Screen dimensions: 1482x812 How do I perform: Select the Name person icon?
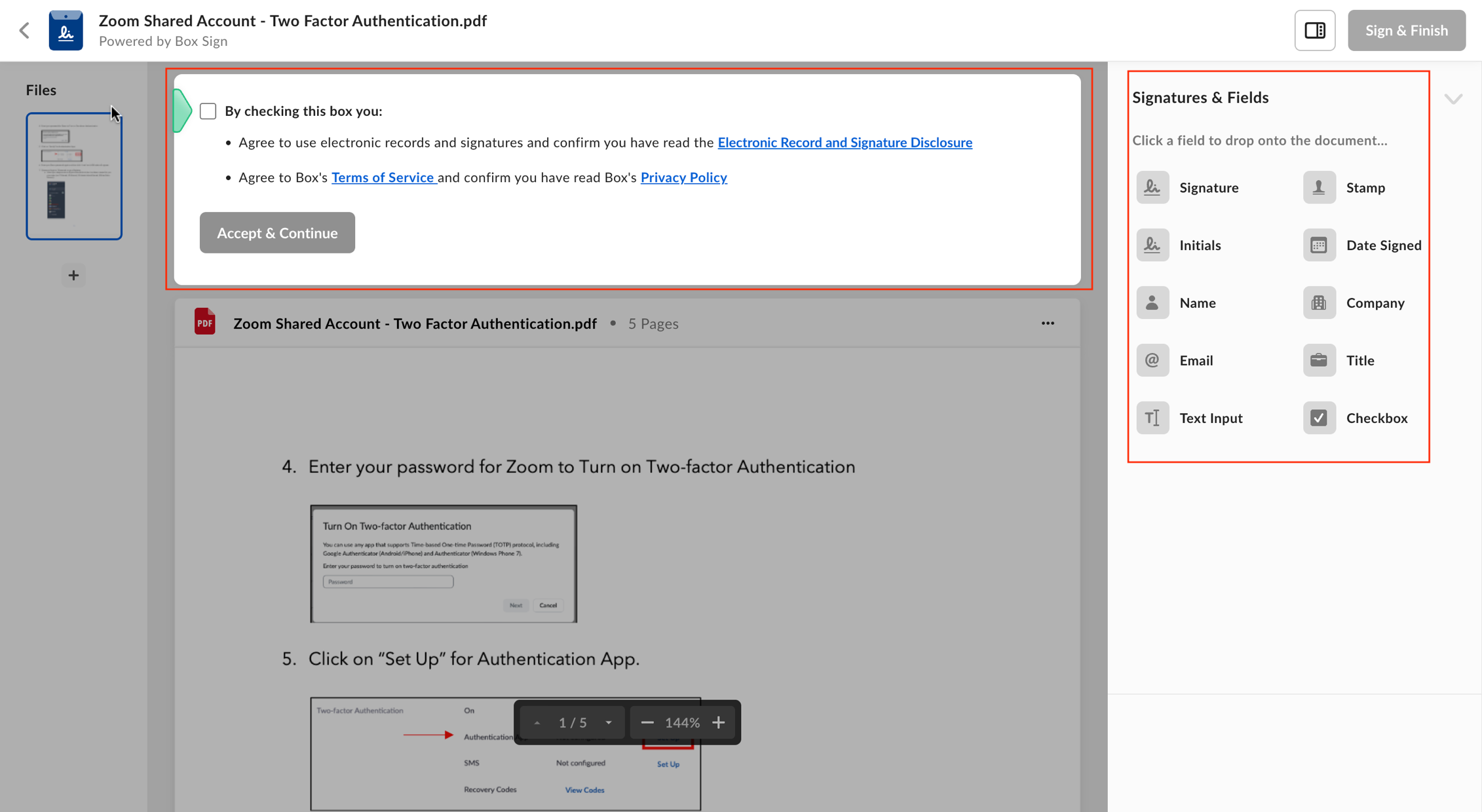point(1152,303)
